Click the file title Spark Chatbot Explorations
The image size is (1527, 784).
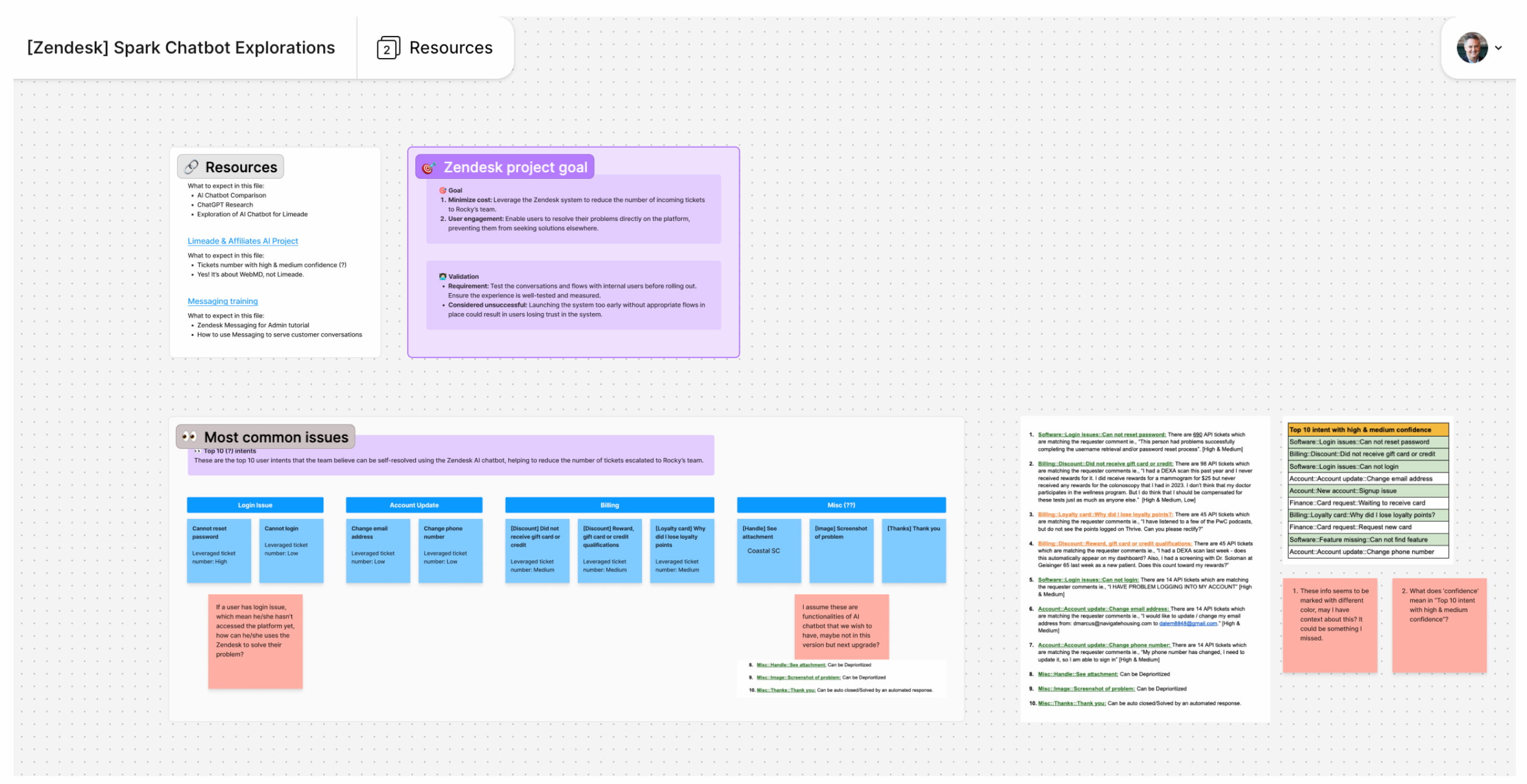[x=181, y=48]
